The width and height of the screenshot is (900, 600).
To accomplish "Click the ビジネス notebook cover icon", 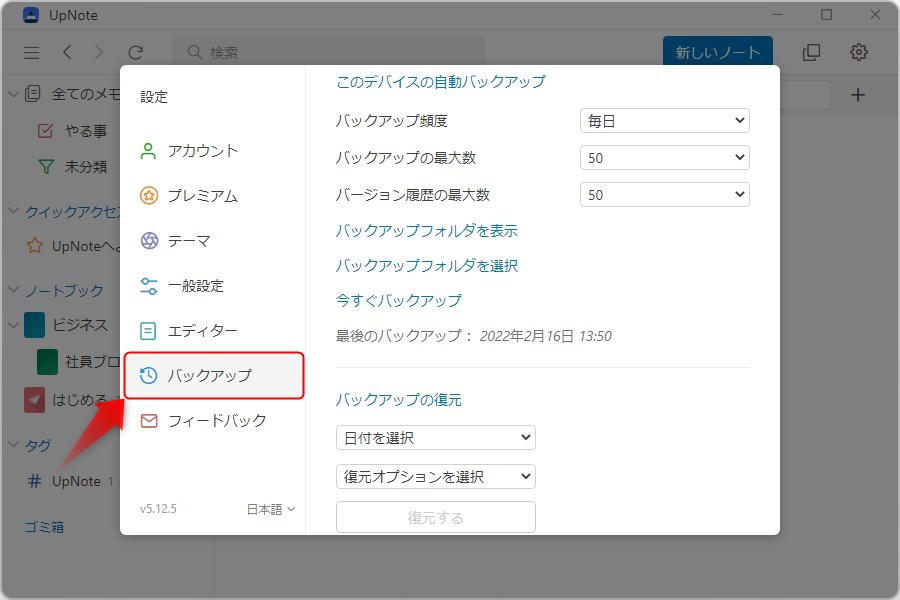I will (x=34, y=325).
